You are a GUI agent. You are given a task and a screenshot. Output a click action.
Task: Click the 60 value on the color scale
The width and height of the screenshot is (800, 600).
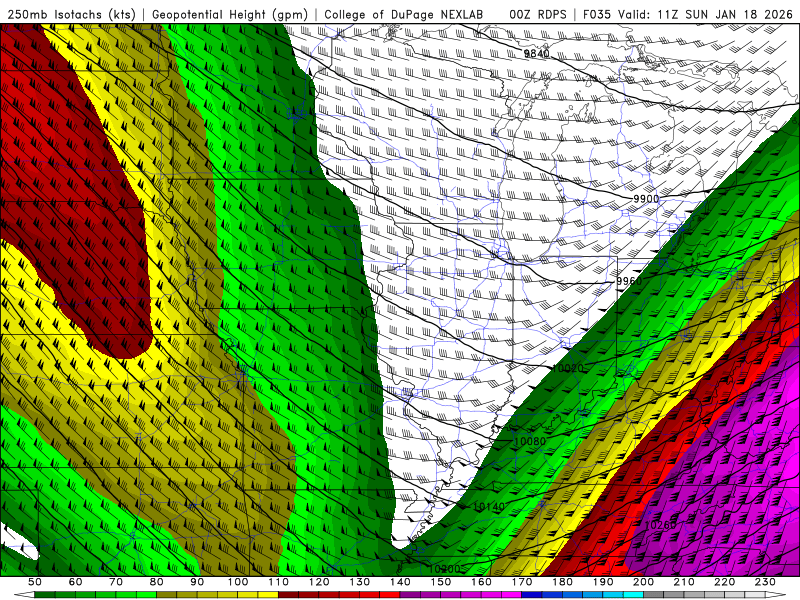click(75, 582)
